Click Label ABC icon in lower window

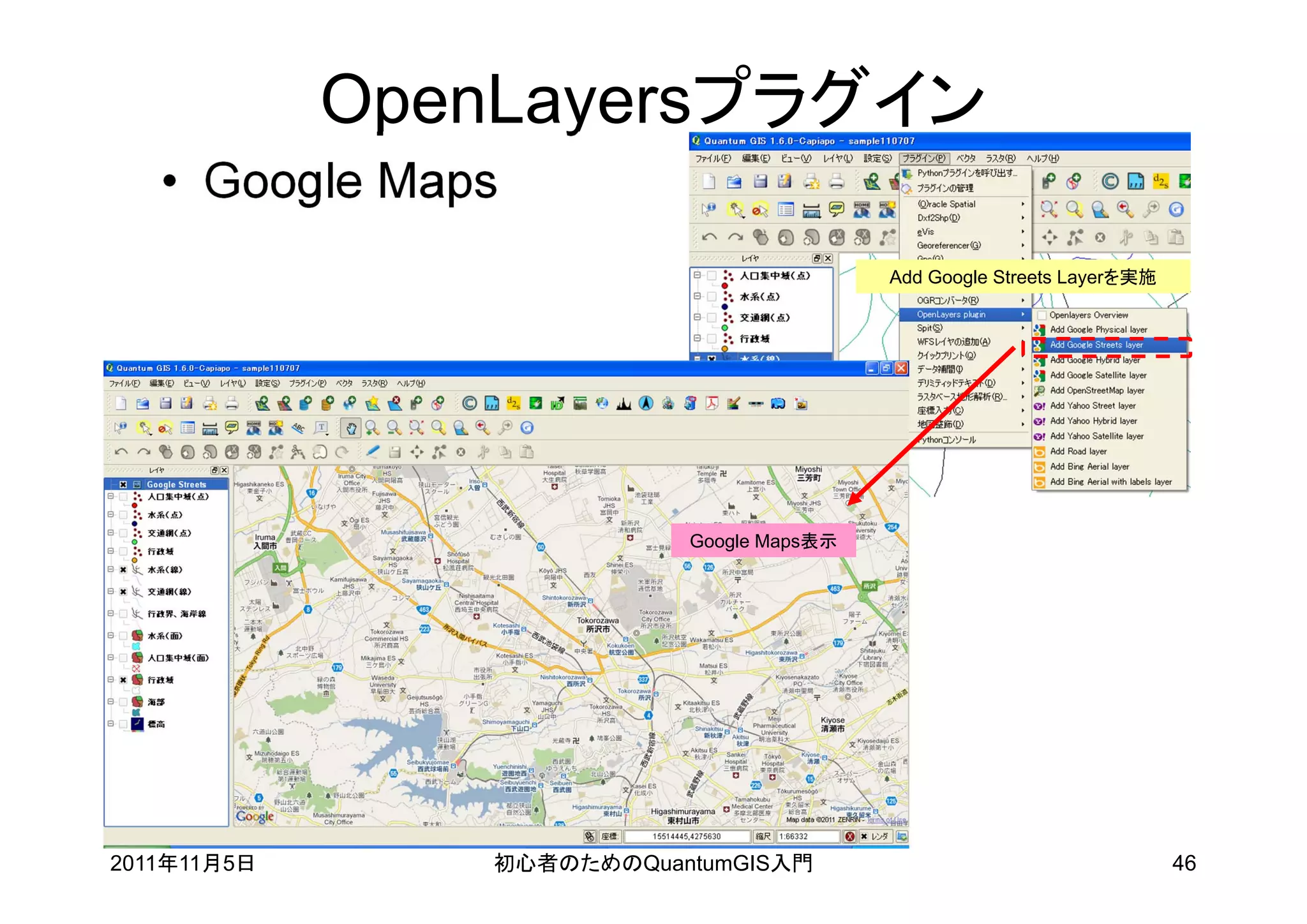297,428
